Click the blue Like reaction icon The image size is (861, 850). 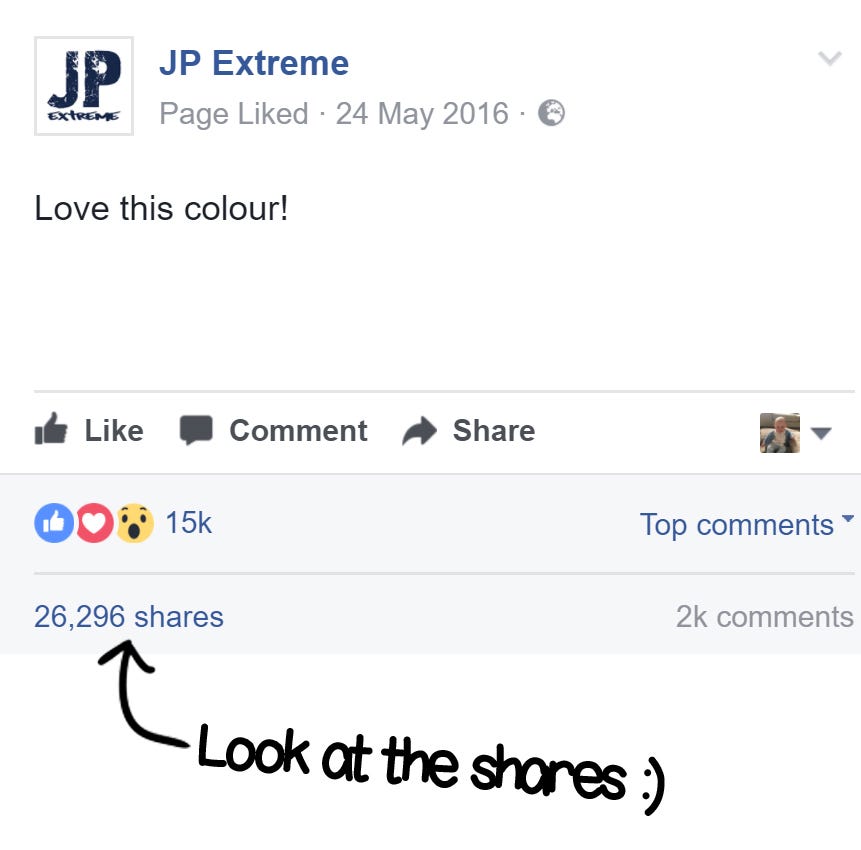(x=54, y=523)
